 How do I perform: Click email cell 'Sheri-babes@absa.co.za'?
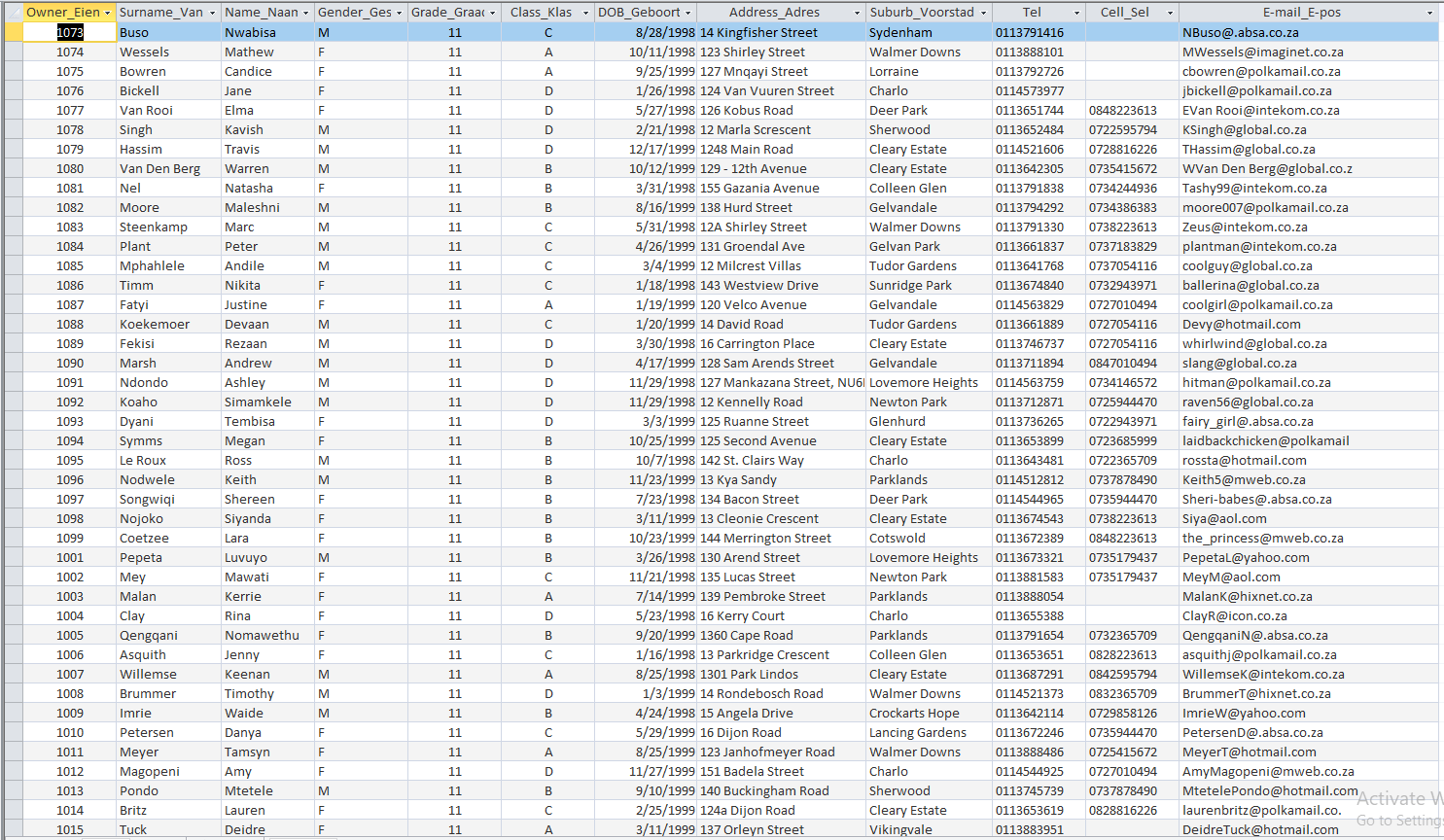(x=1309, y=499)
